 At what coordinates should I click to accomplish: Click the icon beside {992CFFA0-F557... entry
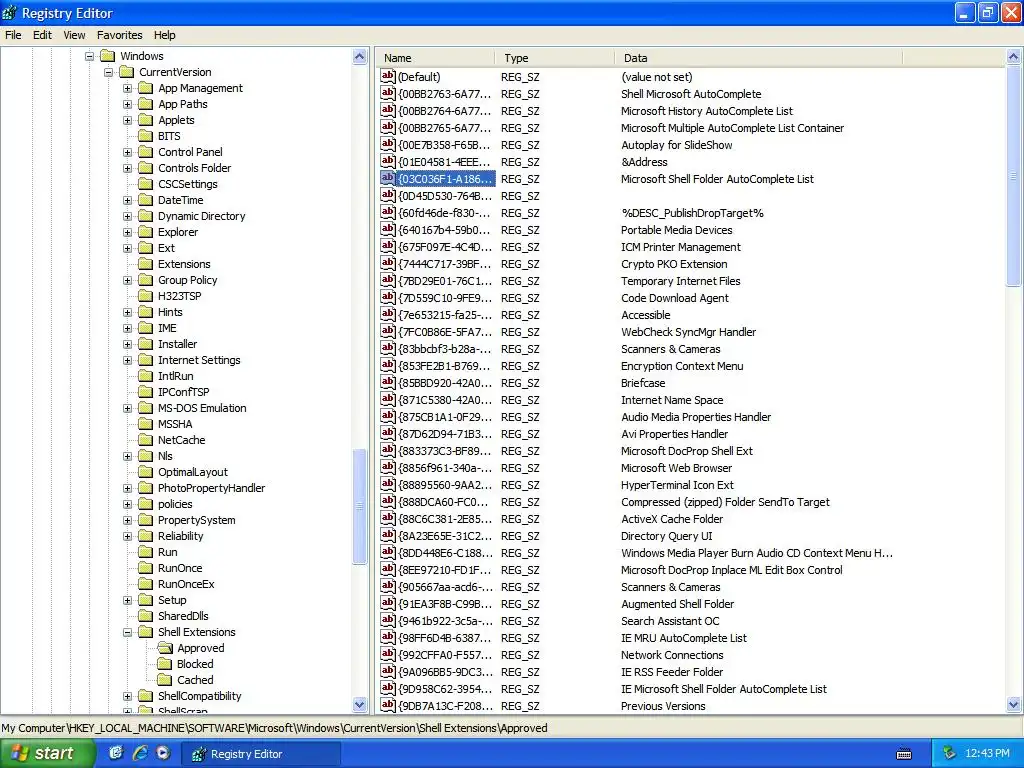[388, 654]
